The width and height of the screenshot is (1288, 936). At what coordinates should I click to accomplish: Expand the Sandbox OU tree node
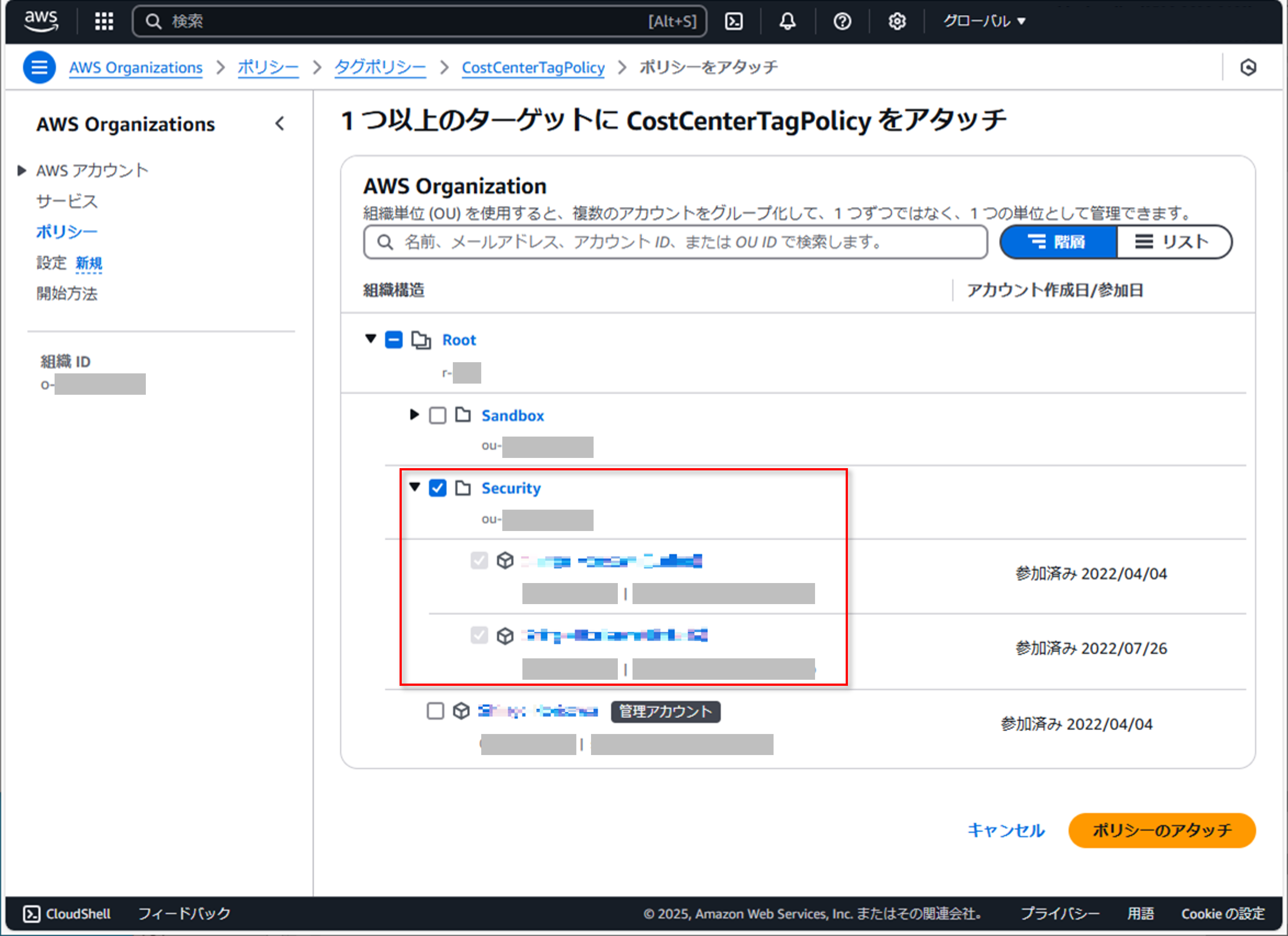pyautogui.click(x=414, y=415)
